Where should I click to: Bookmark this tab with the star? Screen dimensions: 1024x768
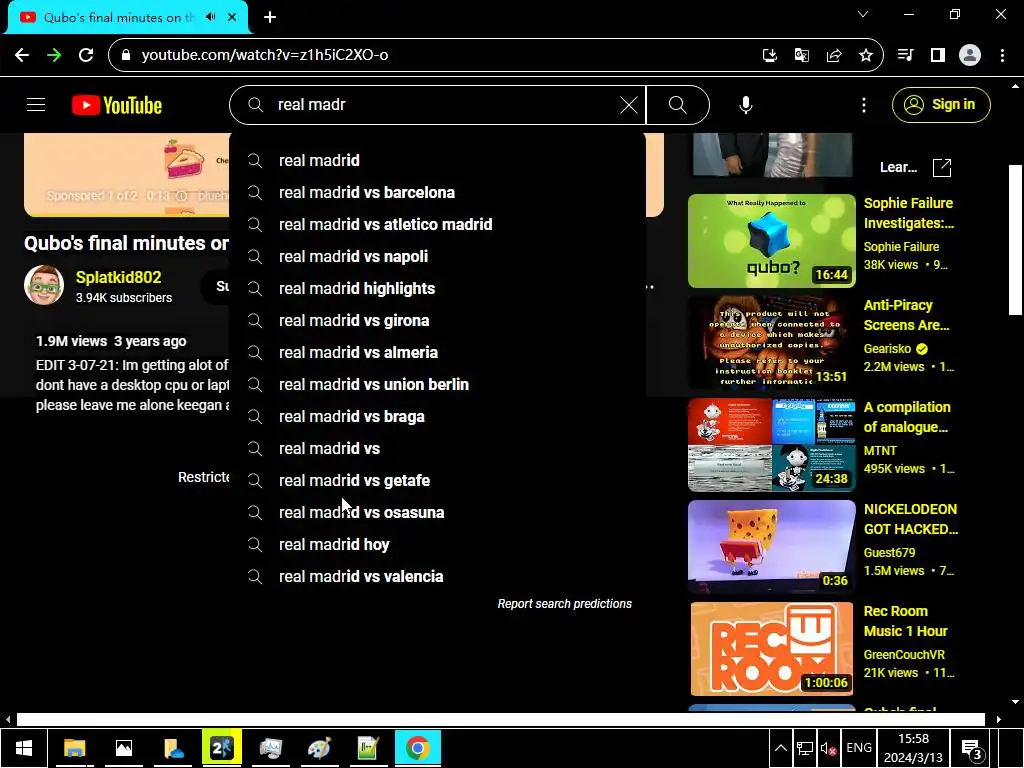(865, 55)
